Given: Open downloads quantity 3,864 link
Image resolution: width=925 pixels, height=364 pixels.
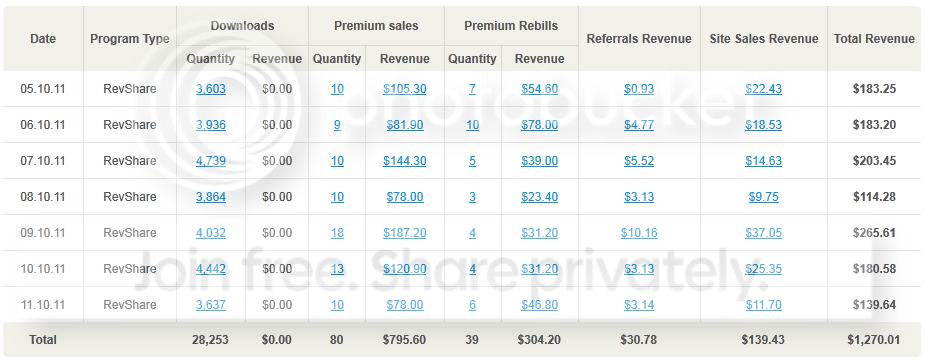Looking at the screenshot, I should (211, 197).
